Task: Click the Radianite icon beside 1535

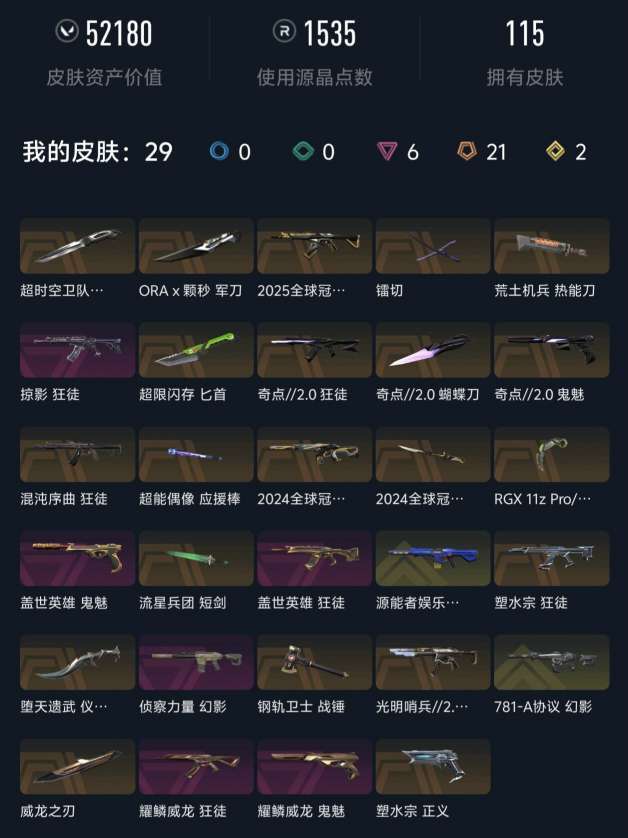Action: (x=284, y=31)
